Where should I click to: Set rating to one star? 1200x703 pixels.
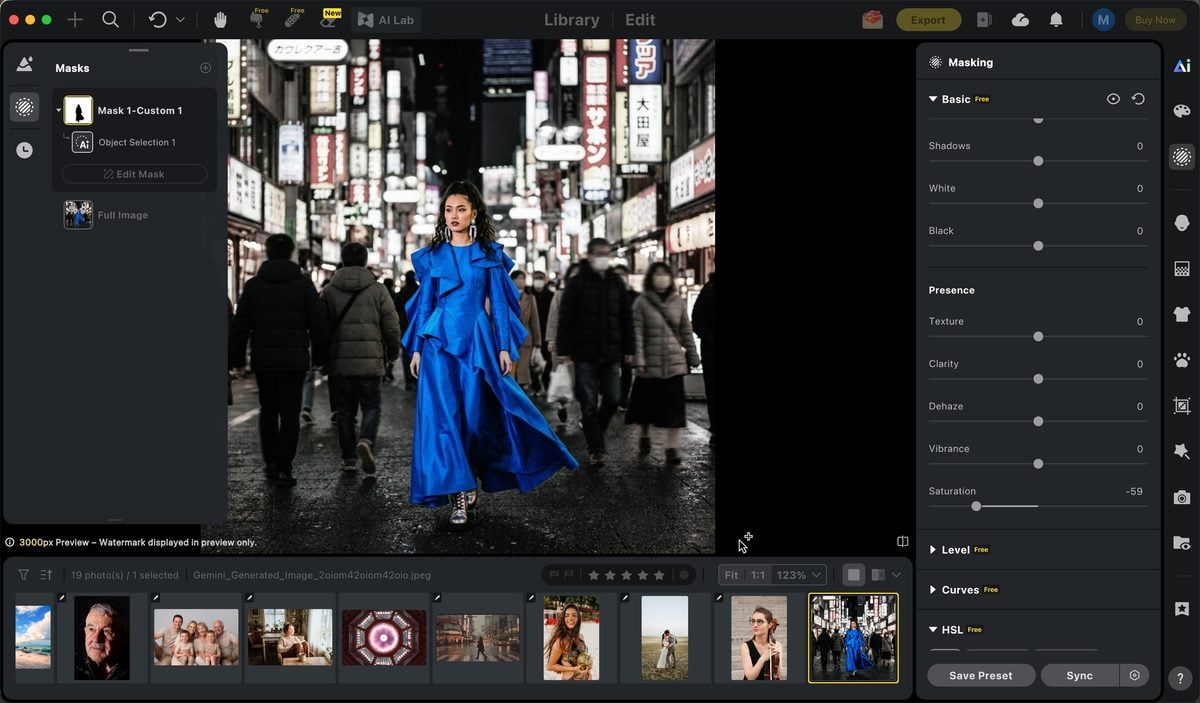pos(594,575)
